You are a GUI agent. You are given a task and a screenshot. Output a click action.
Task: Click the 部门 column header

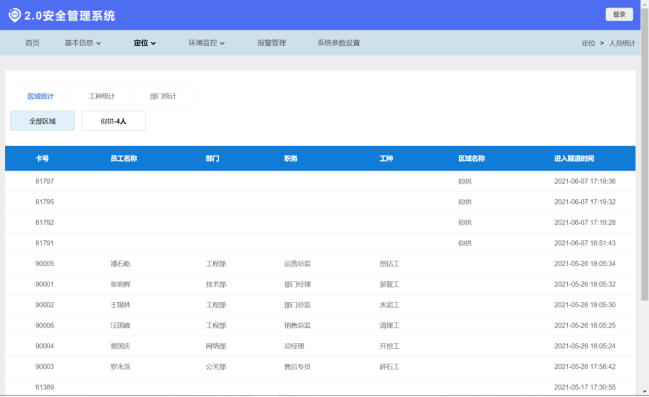click(x=213, y=159)
